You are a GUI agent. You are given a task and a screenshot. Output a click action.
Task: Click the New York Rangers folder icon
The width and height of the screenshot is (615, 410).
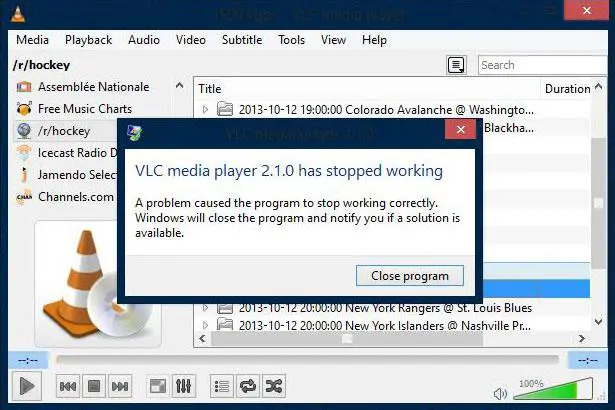pyautogui.click(x=225, y=308)
